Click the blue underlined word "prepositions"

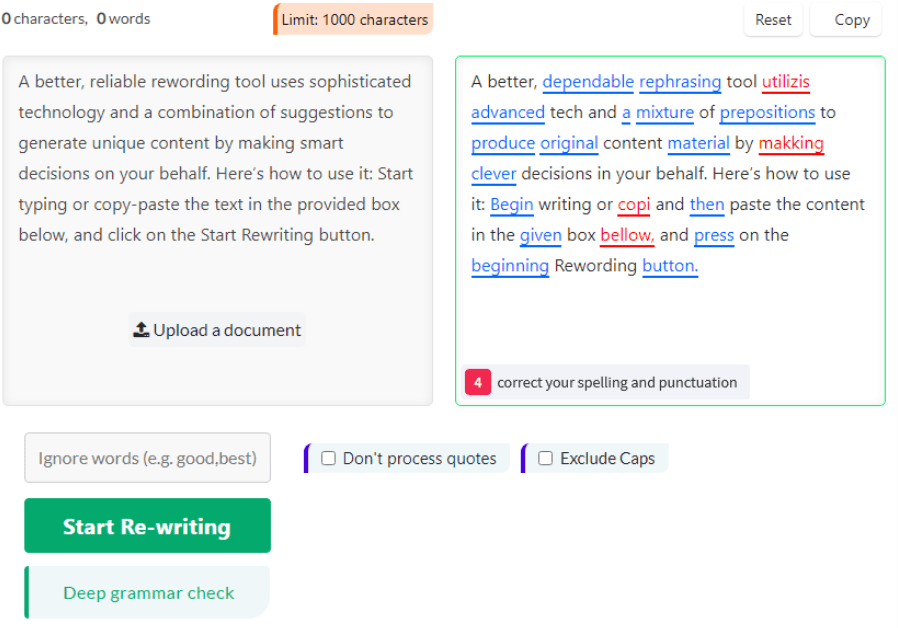767,113
